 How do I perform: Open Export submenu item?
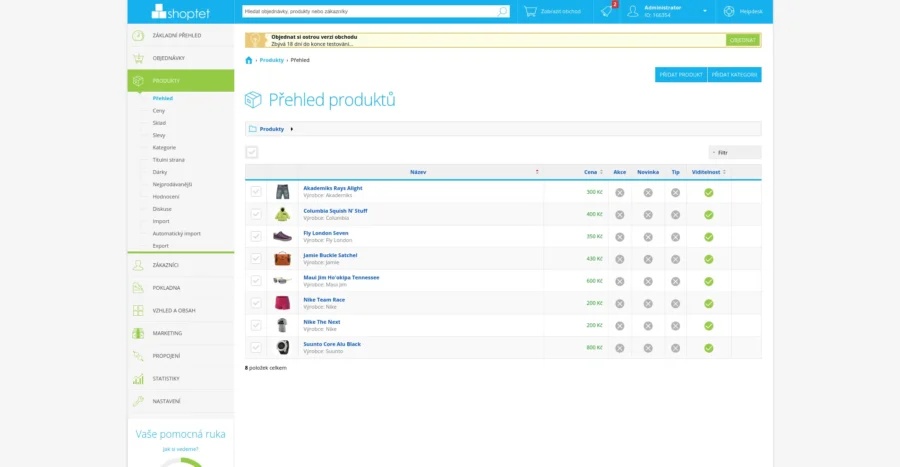[x=161, y=246]
